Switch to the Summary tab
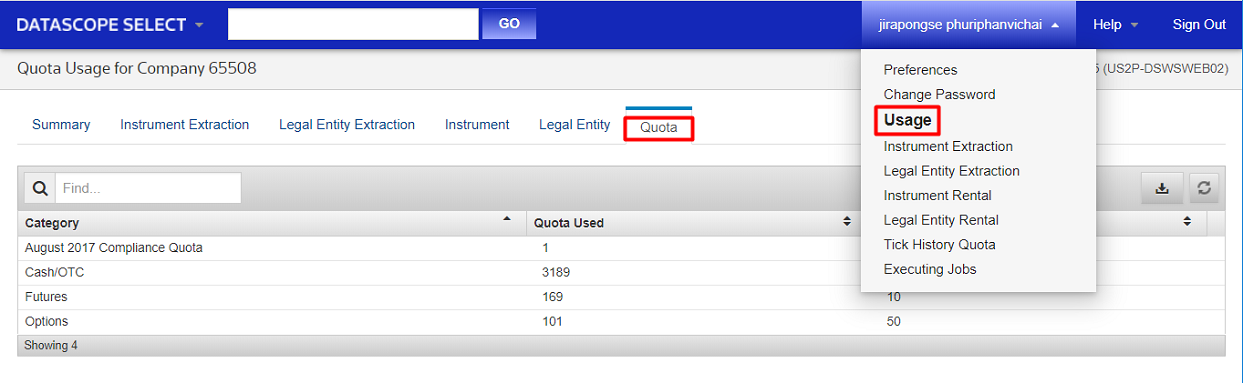1243x383 pixels. pos(61,125)
